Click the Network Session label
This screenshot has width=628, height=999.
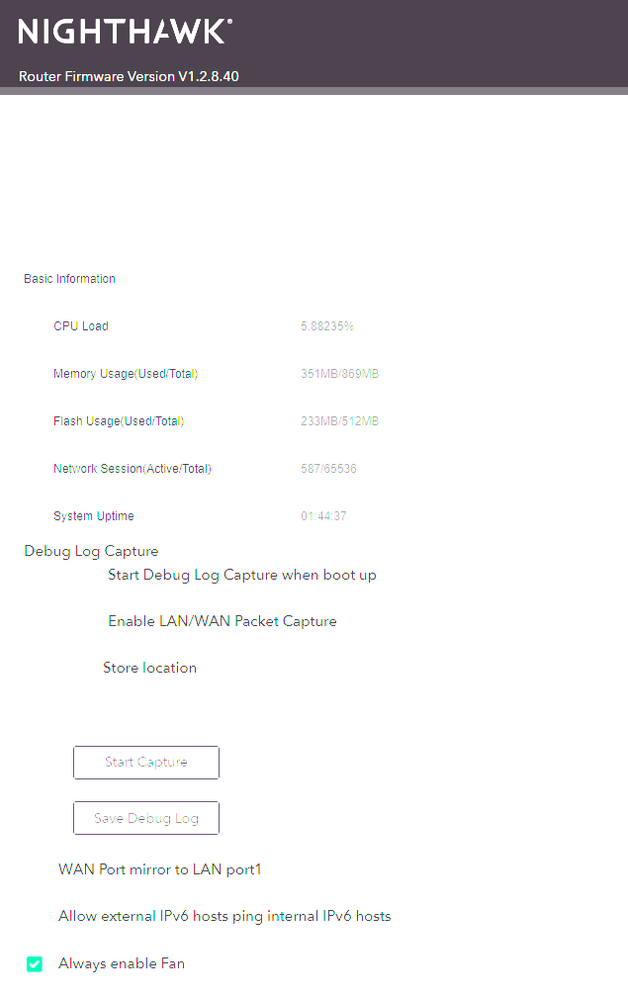(132, 468)
